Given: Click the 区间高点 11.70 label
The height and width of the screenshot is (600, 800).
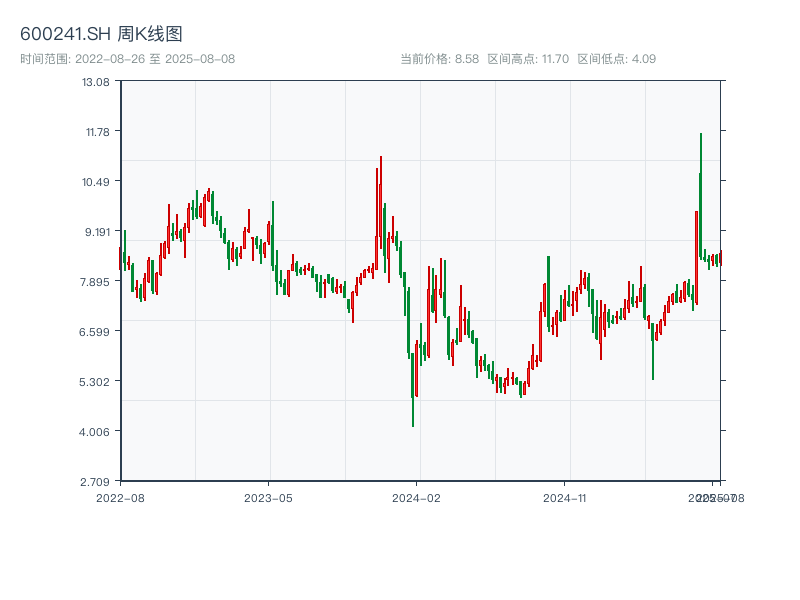Looking at the screenshot, I should pyautogui.click(x=528, y=59).
